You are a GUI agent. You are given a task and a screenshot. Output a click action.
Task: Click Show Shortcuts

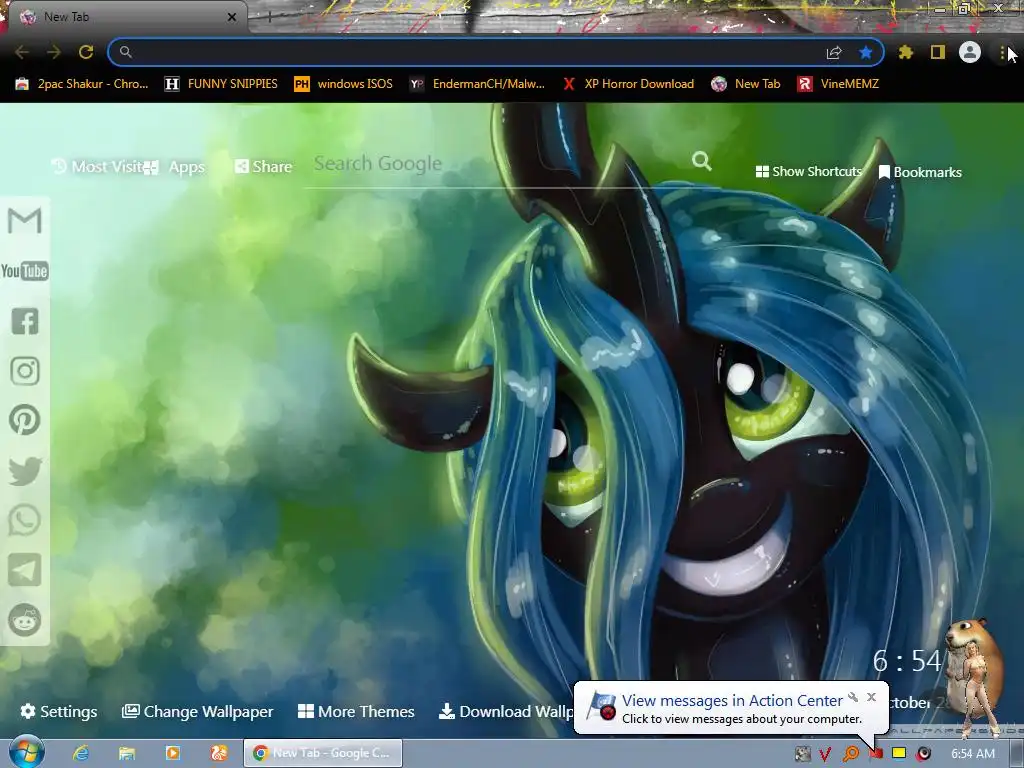click(x=808, y=172)
